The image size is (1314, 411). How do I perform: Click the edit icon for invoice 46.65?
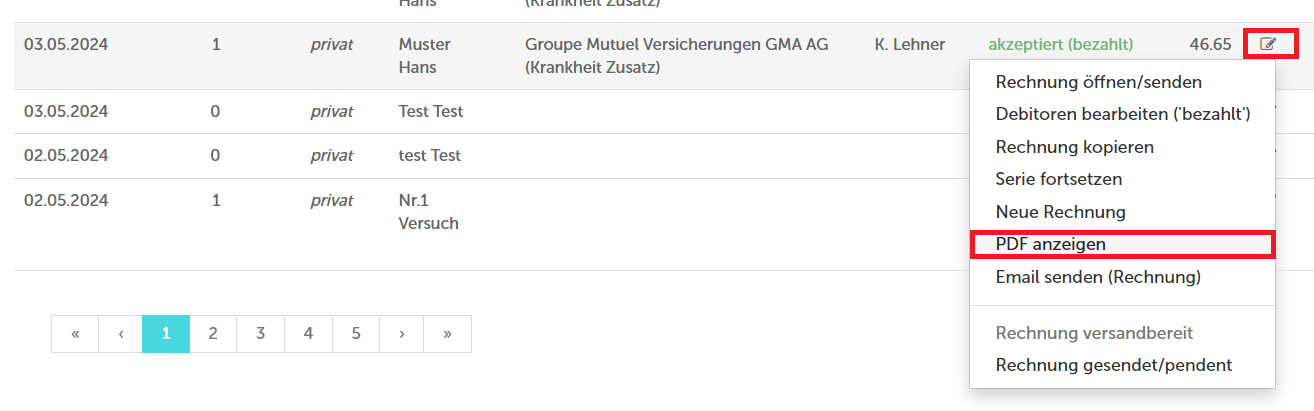tap(1269, 44)
